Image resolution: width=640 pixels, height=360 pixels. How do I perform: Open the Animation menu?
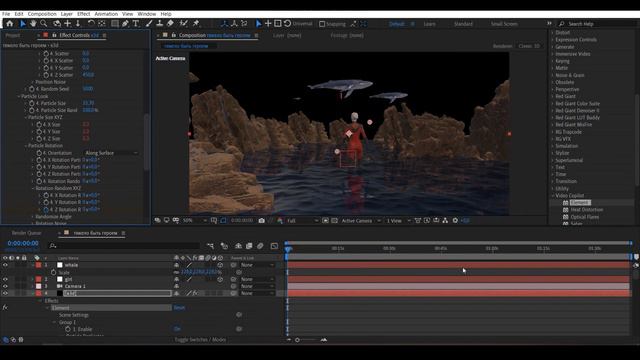[x=106, y=14]
